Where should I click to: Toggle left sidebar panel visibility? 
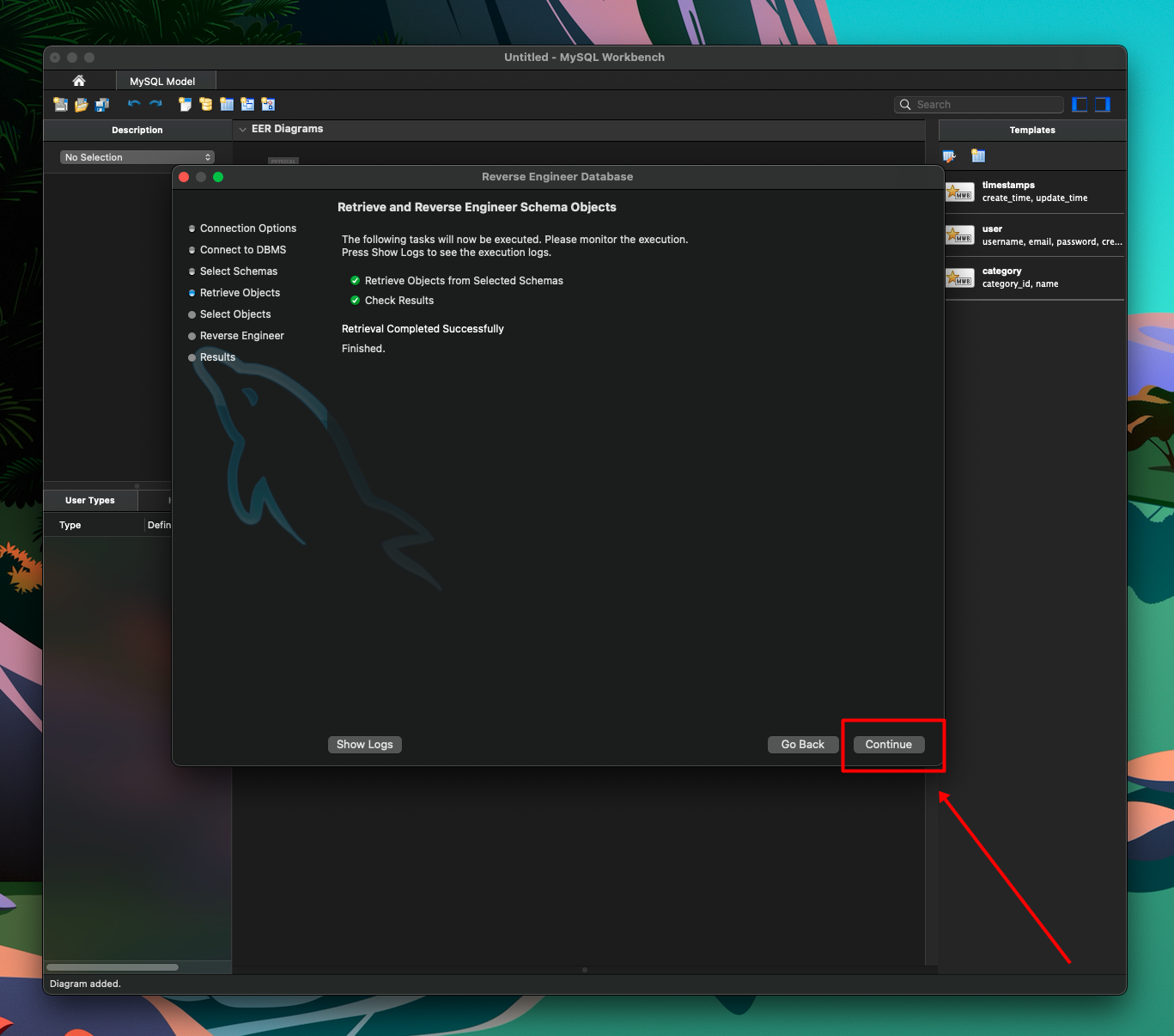click(1080, 105)
